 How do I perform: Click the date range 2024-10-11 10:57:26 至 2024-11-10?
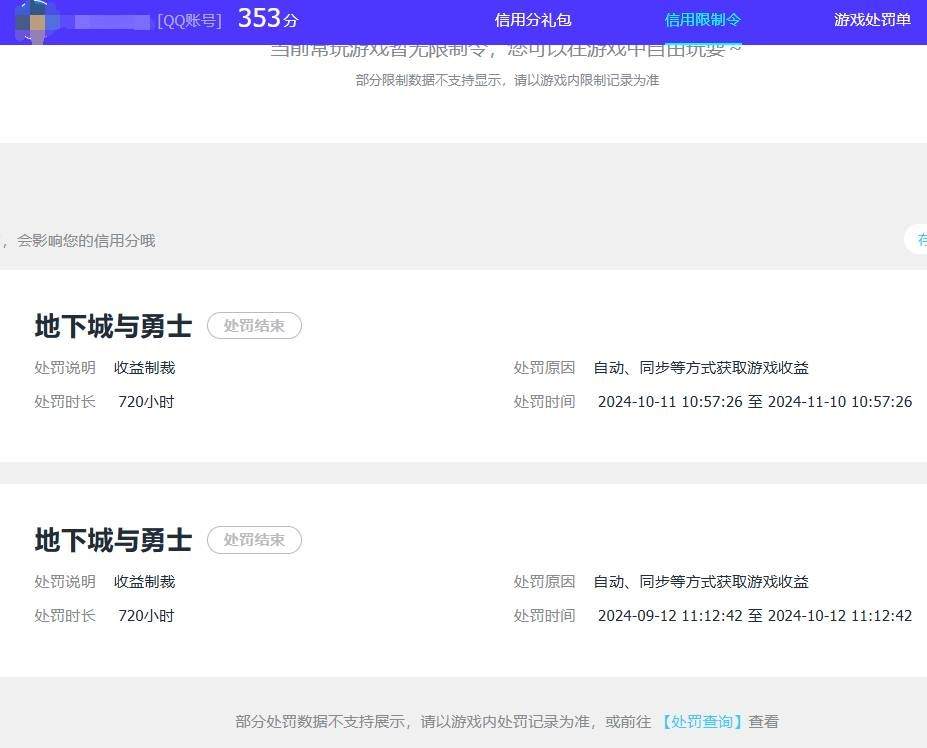click(755, 402)
